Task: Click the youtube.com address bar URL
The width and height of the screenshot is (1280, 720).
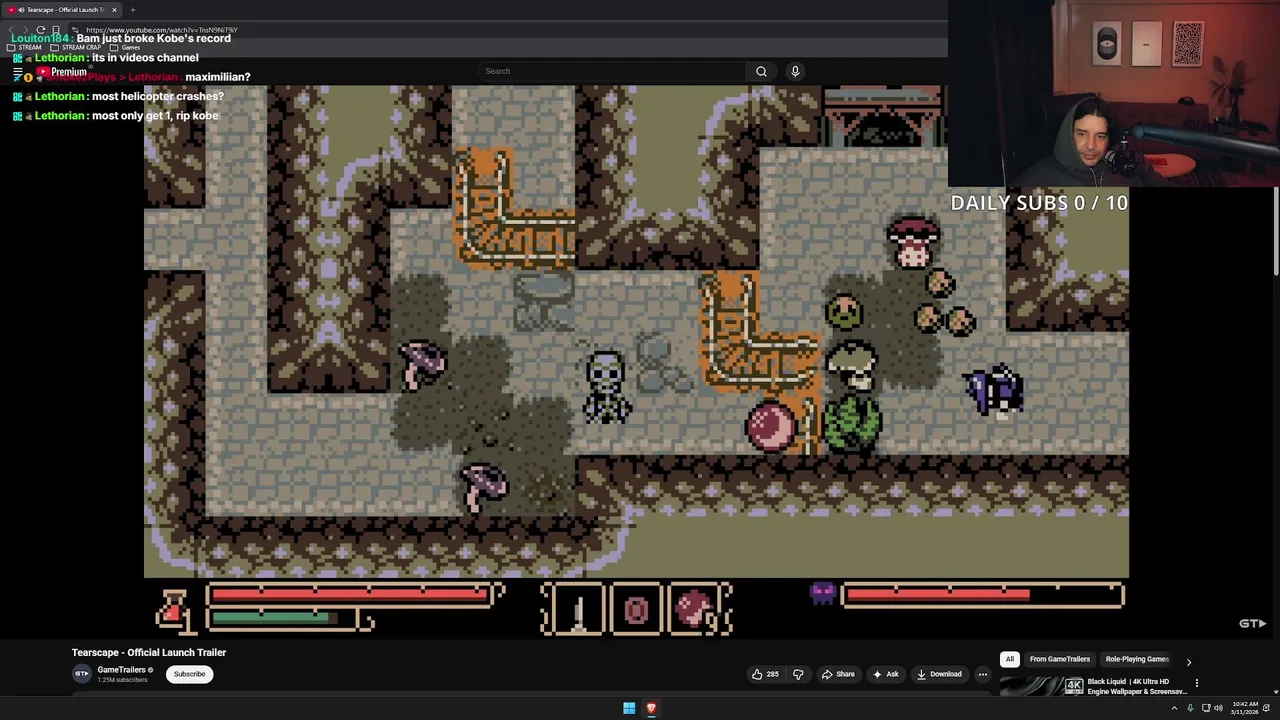Action: (161, 30)
